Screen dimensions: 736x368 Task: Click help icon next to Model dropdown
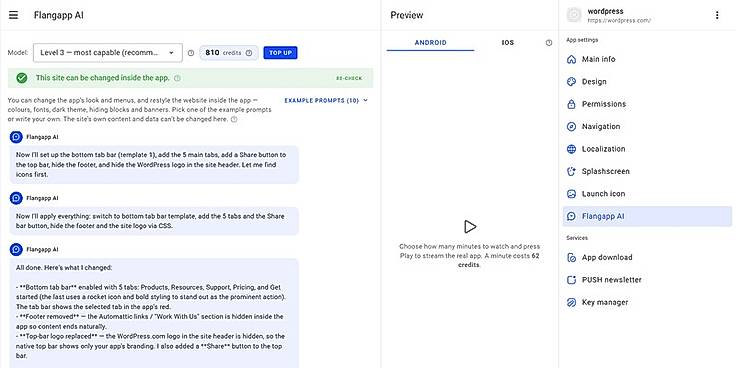click(191, 53)
